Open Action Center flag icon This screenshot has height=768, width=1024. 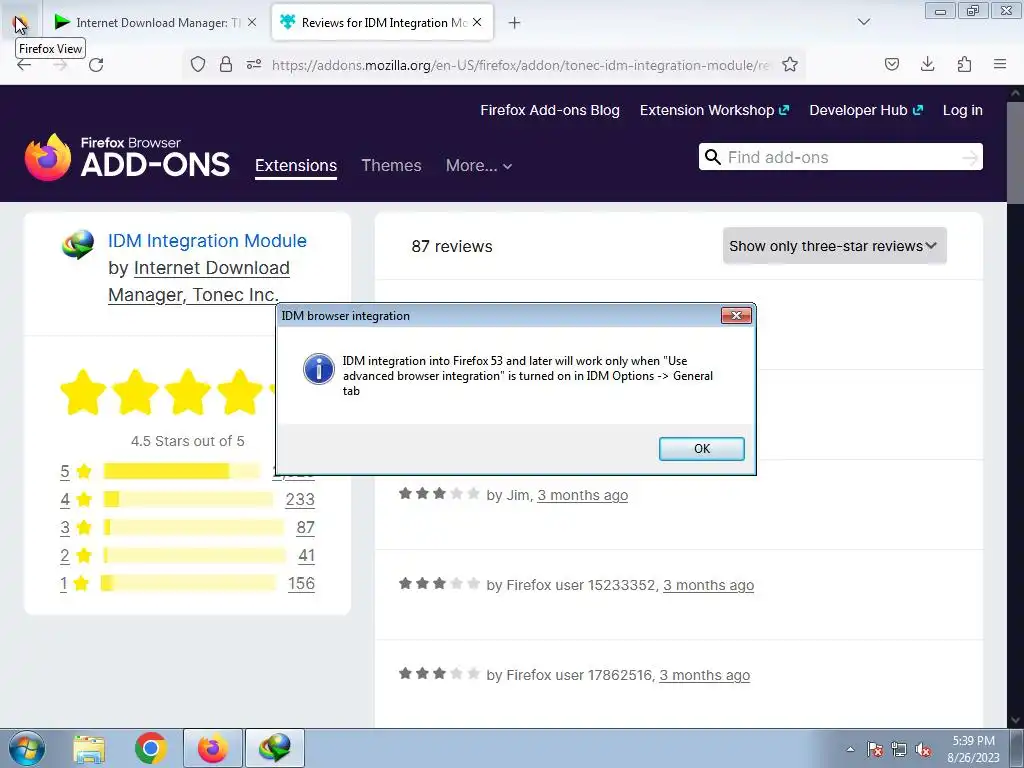[x=875, y=750]
